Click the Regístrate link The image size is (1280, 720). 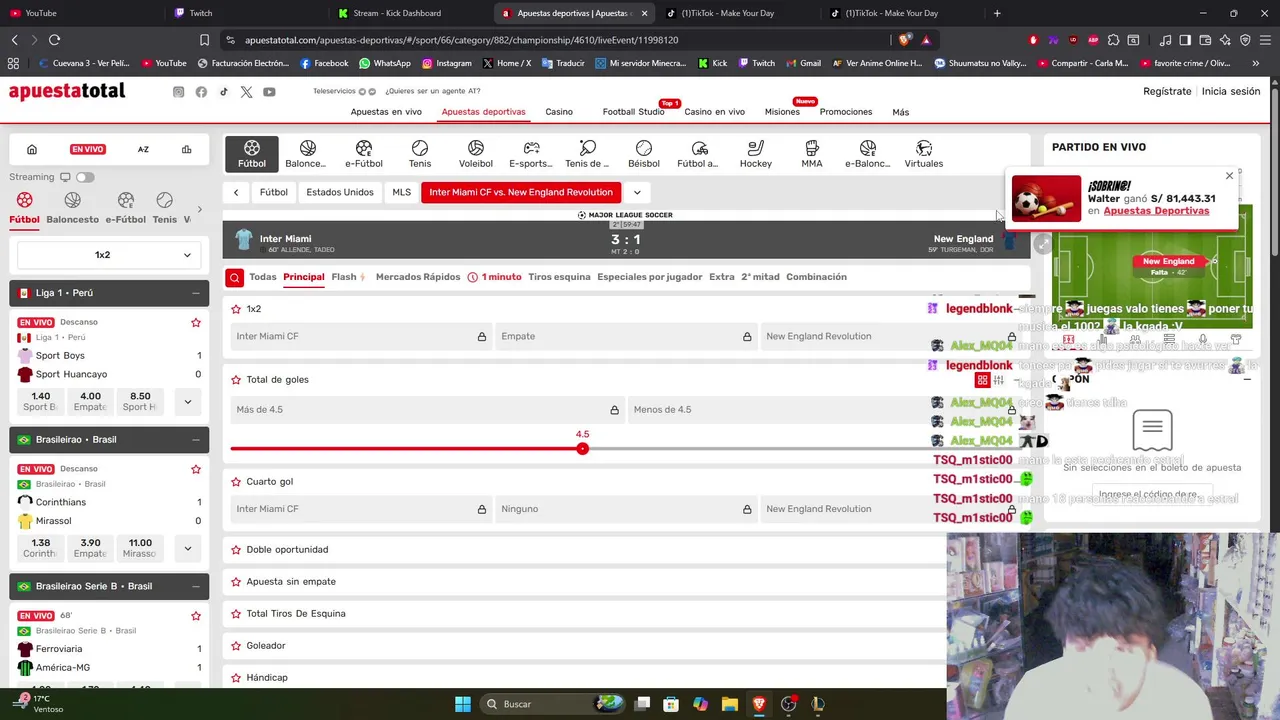click(1167, 91)
